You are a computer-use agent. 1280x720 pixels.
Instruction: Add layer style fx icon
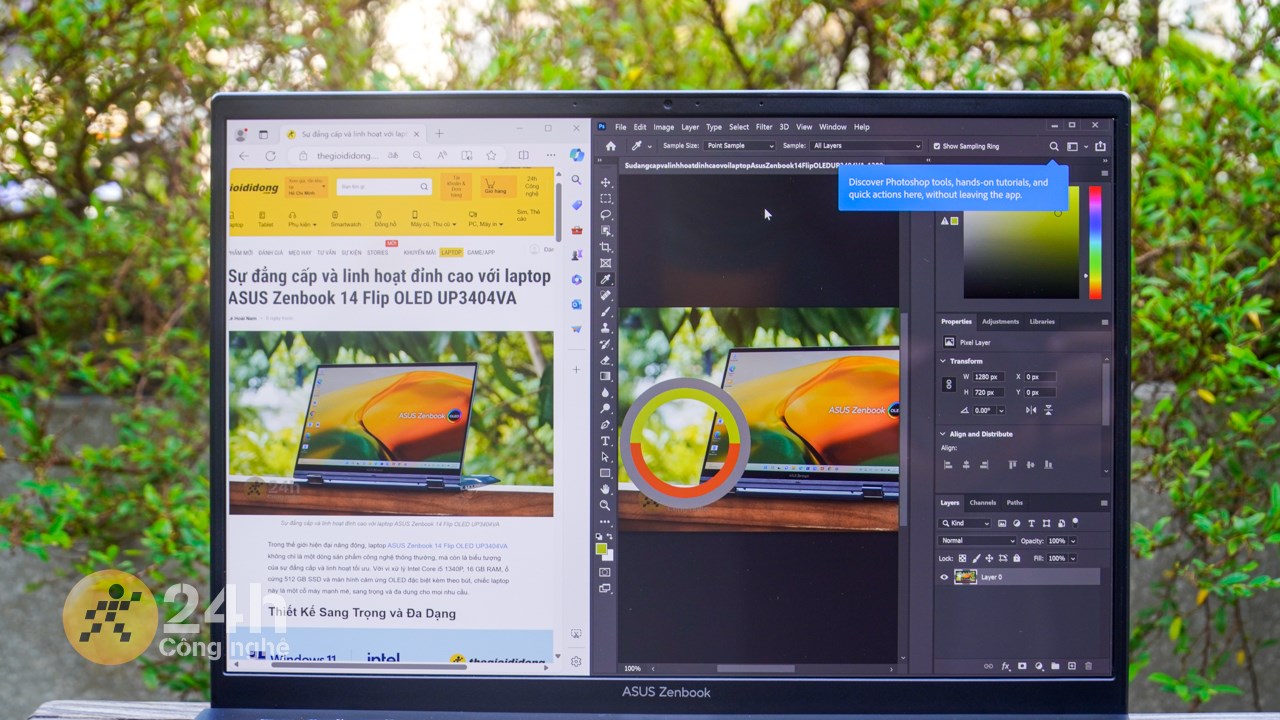pos(1006,666)
